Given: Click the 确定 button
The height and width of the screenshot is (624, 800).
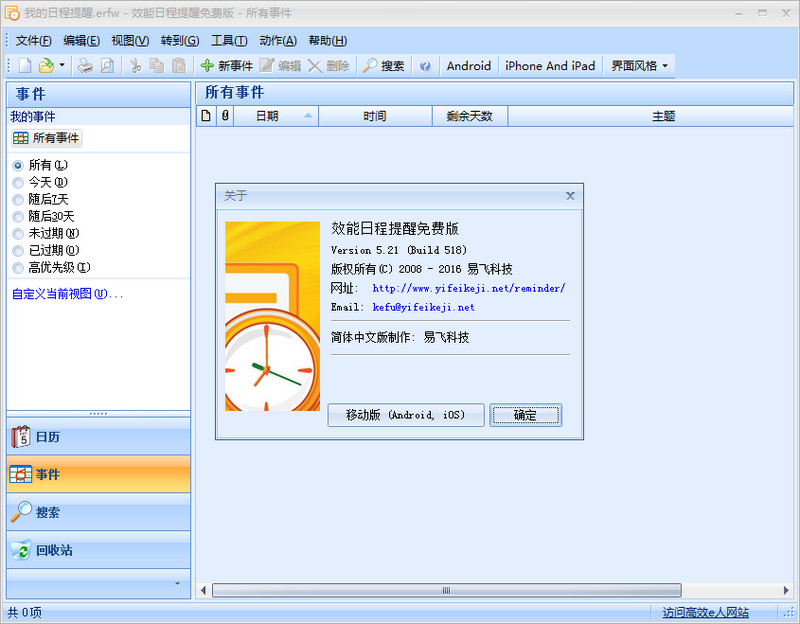Looking at the screenshot, I should [526, 415].
